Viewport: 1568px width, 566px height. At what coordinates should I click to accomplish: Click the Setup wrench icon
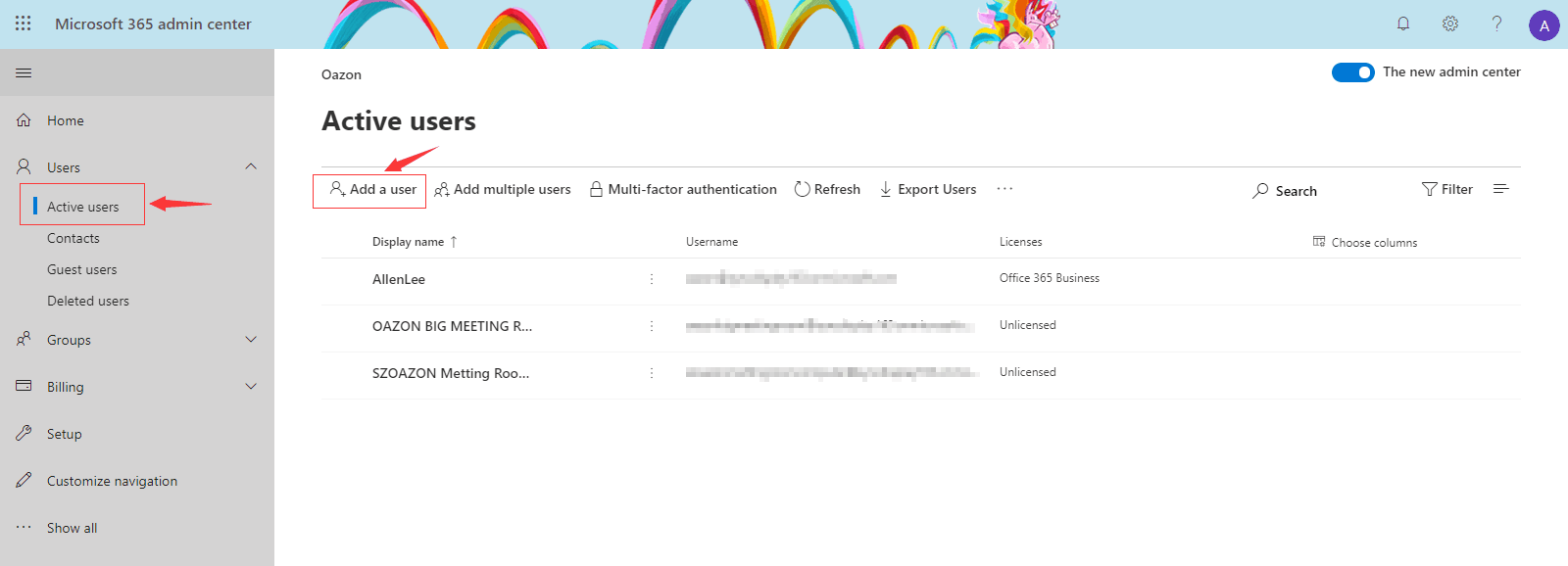point(24,433)
